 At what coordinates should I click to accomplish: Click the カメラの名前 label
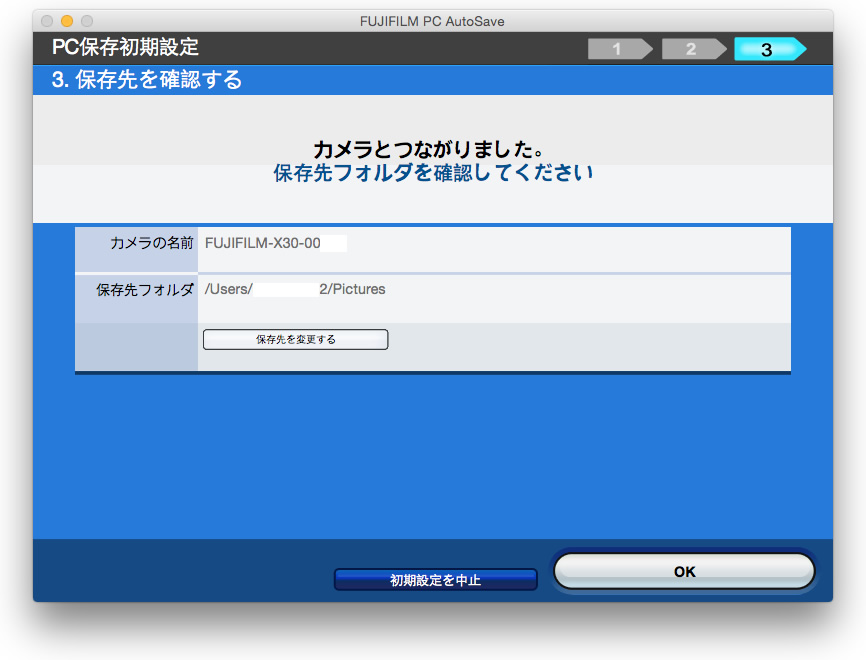coord(152,243)
